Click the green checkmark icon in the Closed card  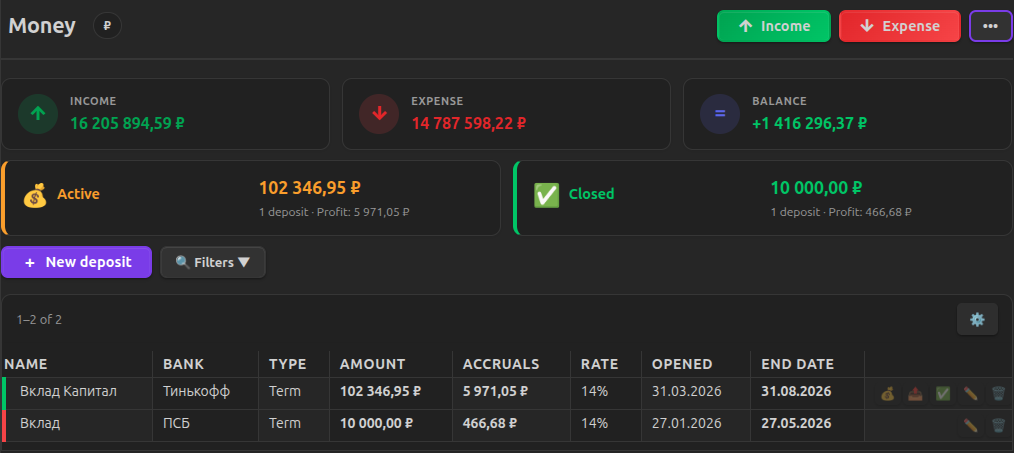(x=546, y=195)
